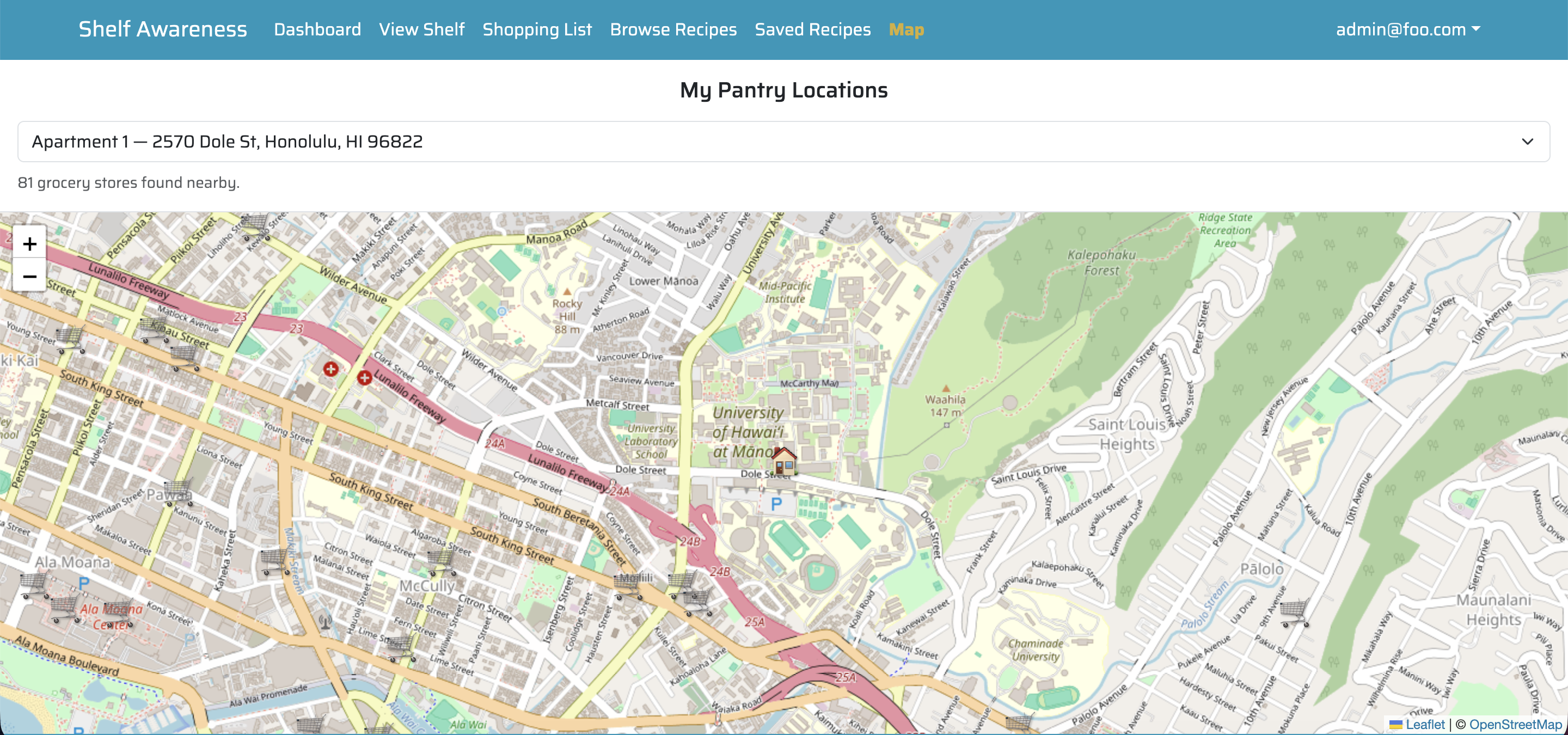Open the Apartment 1 pantry location dropdown
The image size is (1568, 735).
(784, 142)
